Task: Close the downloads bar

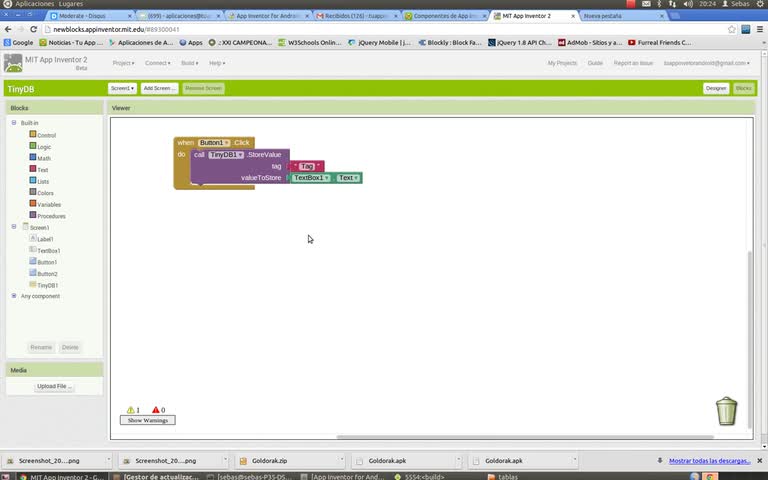Action: pos(760,460)
